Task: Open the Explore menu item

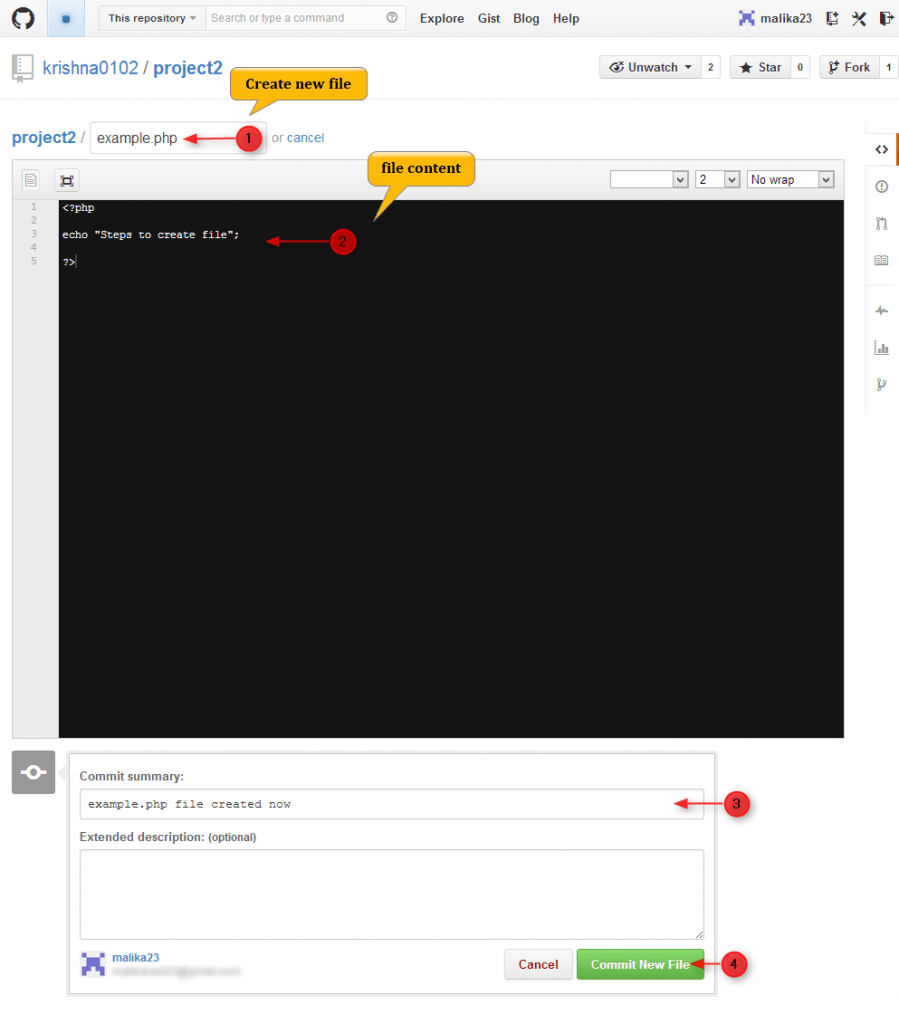Action: pyautogui.click(x=442, y=18)
